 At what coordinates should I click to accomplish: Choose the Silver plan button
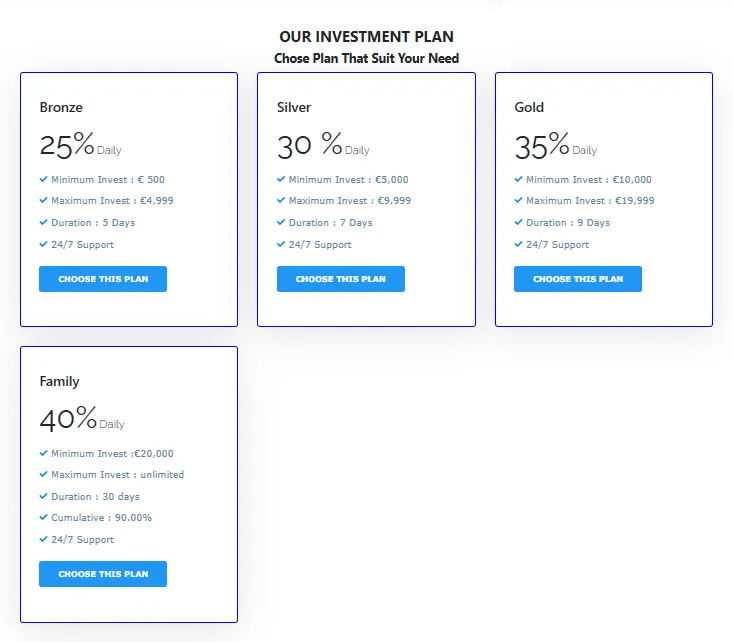coord(341,279)
